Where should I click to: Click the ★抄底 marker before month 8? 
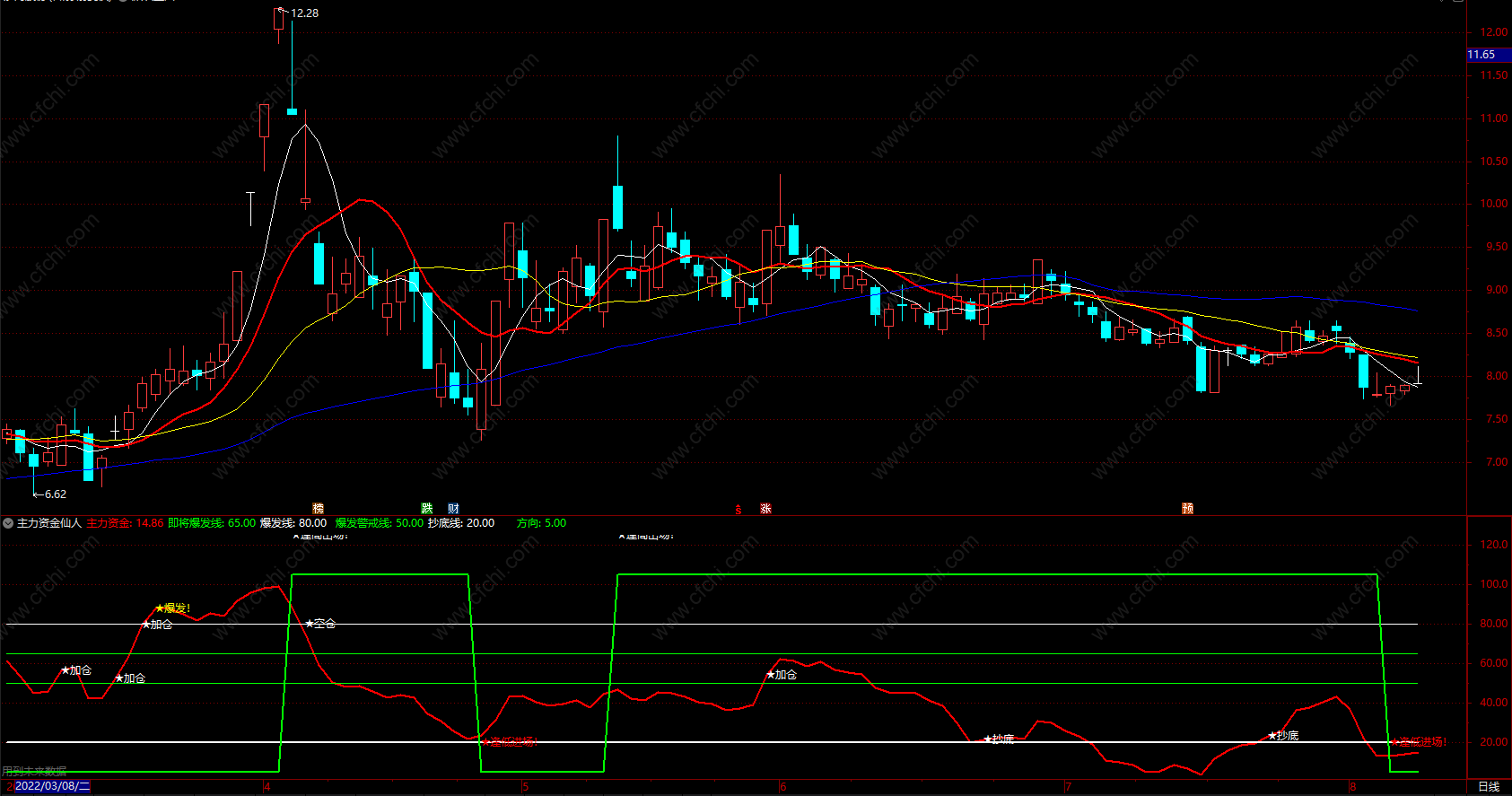click(x=1283, y=736)
